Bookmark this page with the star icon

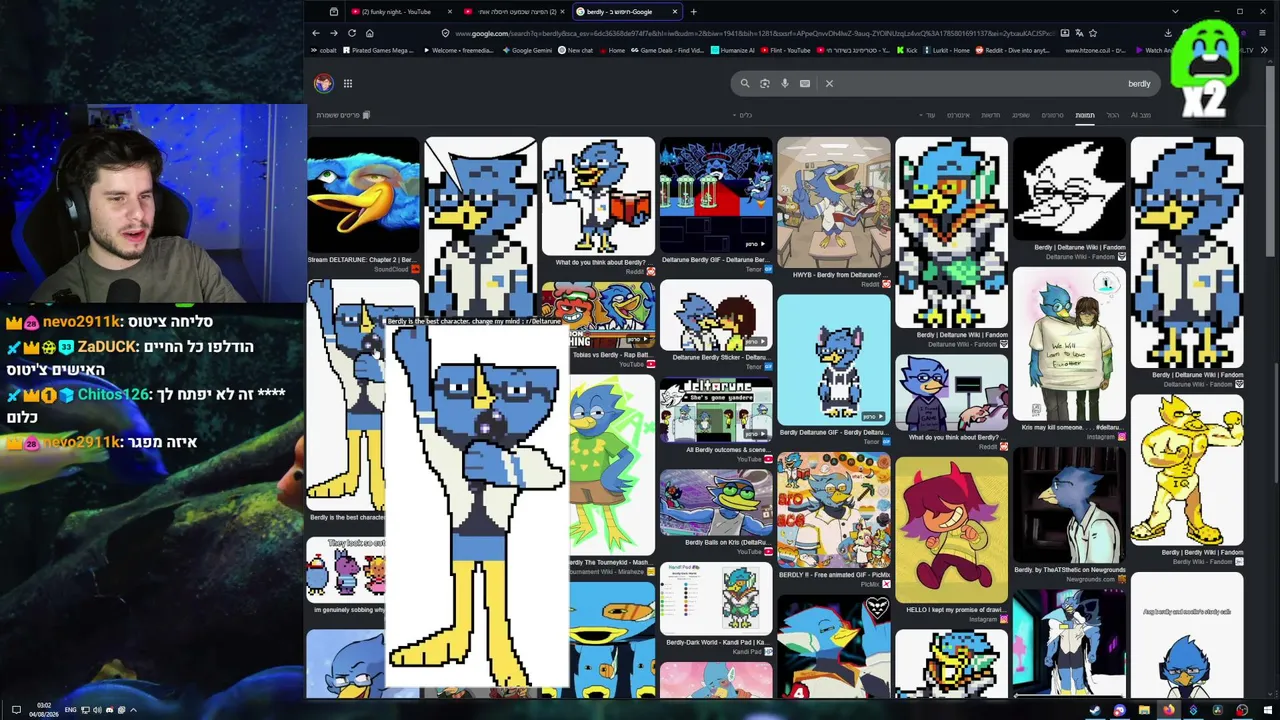[x=1092, y=33]
